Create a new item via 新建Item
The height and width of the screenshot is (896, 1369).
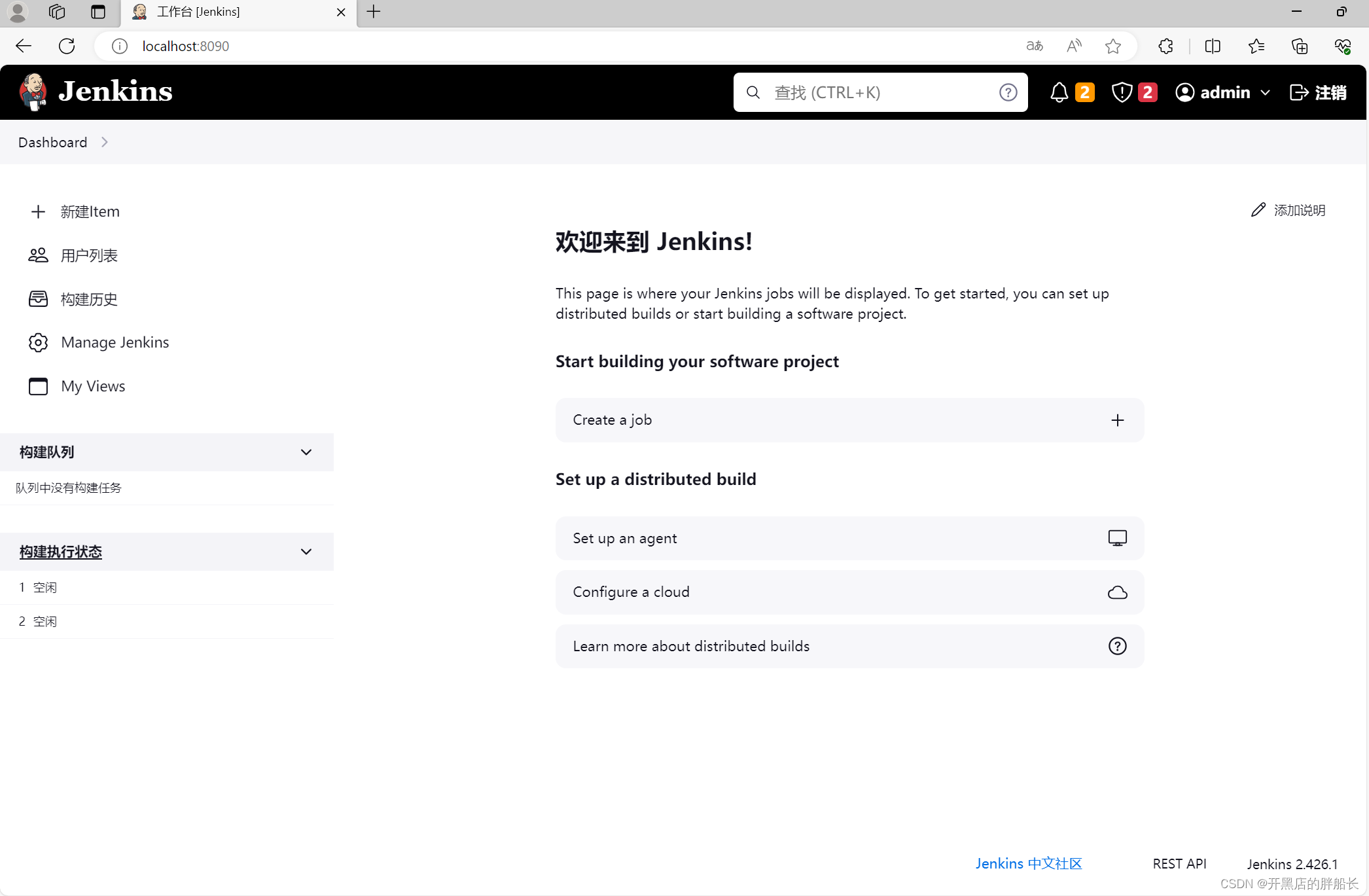75,211
